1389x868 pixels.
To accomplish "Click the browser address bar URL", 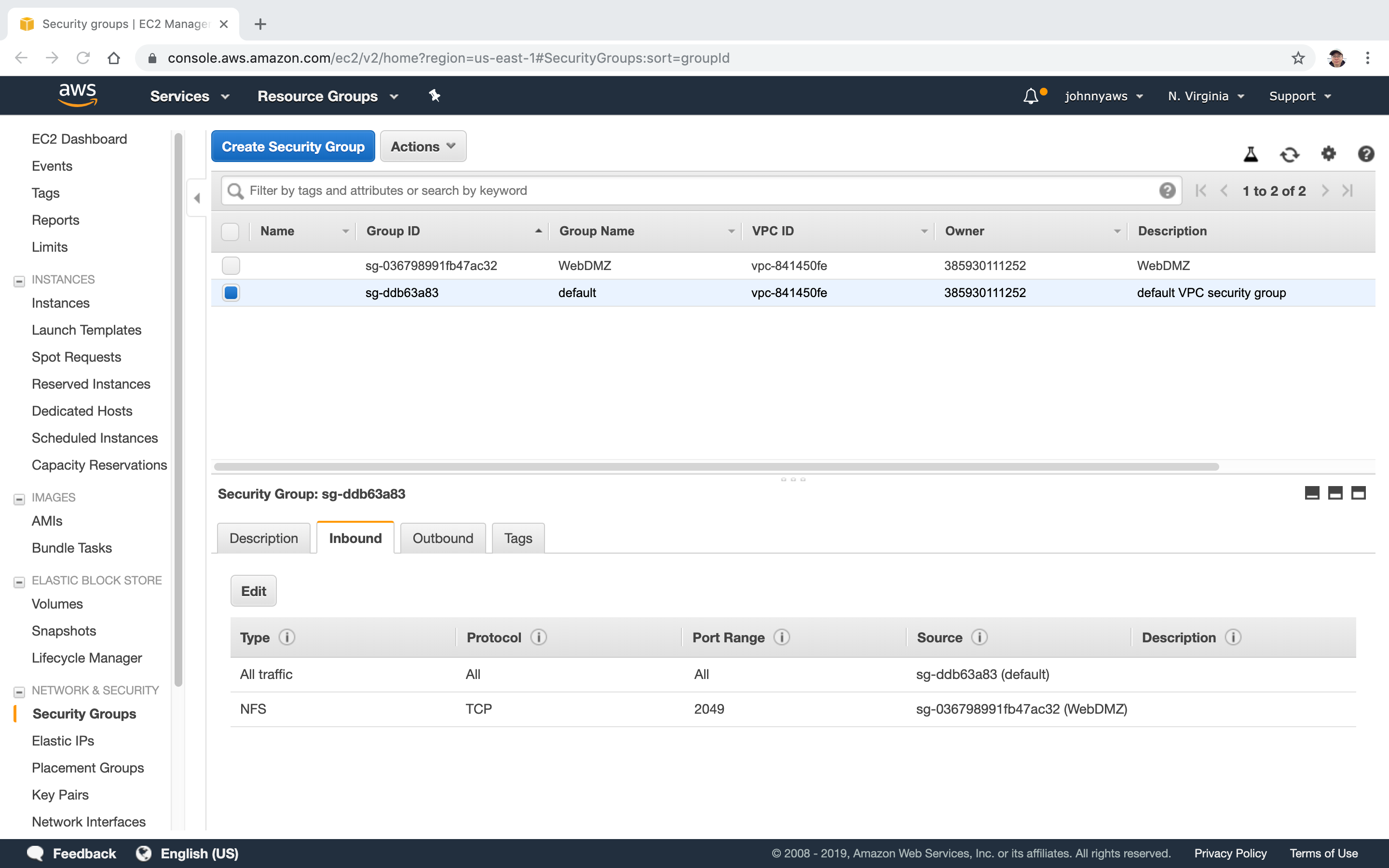I will pos(448,58).
